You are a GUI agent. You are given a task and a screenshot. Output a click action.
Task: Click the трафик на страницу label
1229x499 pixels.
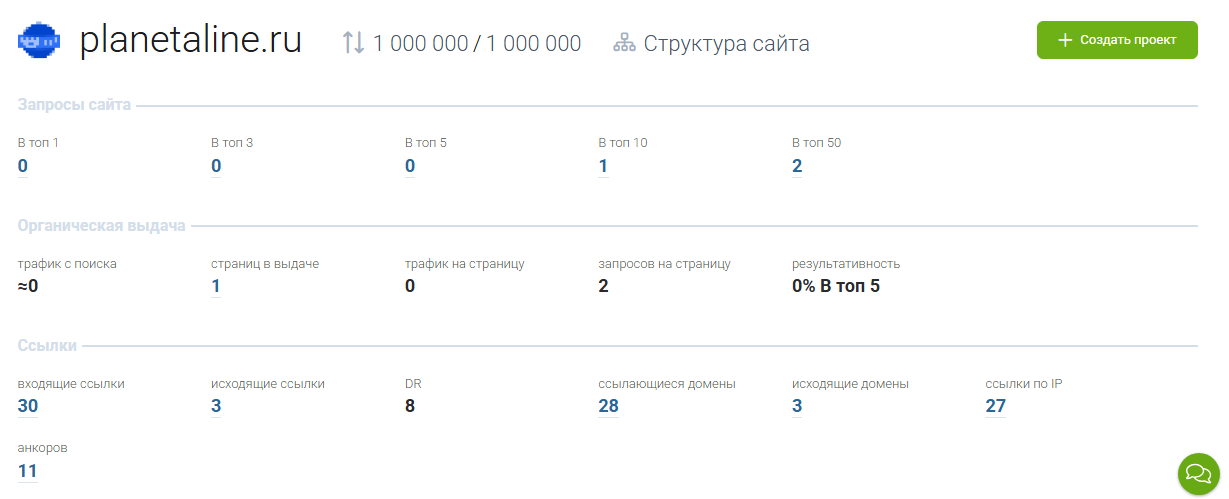tap(465, 264)
